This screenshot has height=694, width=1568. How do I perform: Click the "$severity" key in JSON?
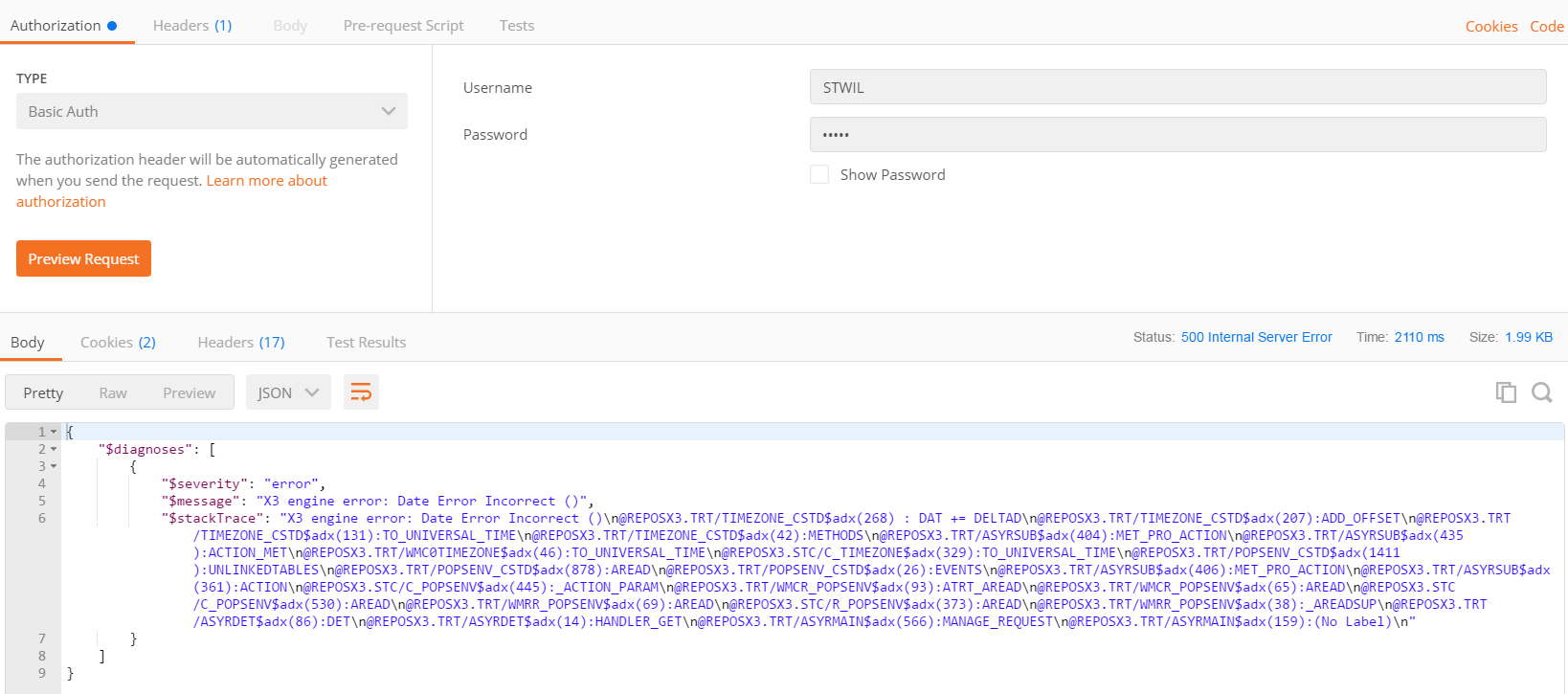(204, 483)
